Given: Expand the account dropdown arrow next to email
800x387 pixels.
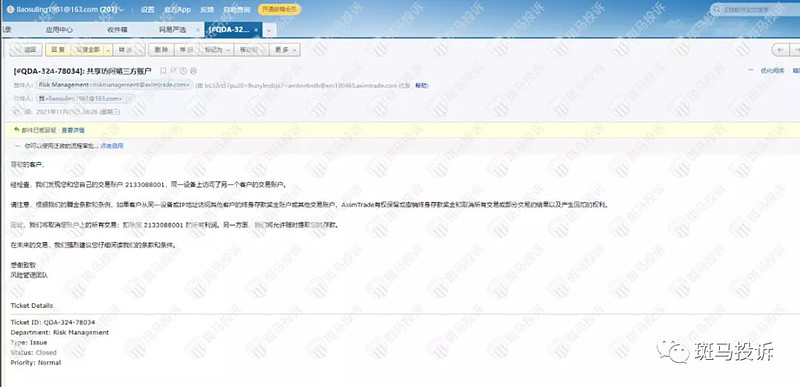Looking at the screenshot, I should [121, 10].
